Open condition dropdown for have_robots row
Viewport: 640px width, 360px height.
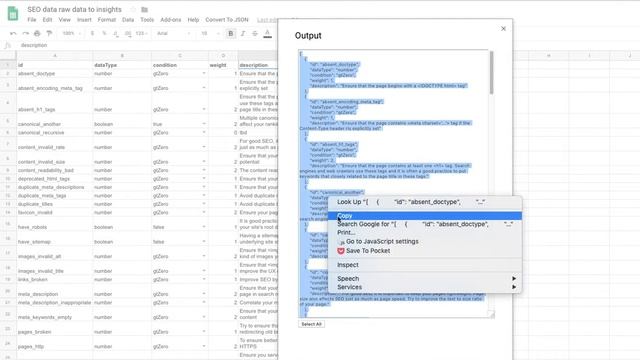pyautogui.click(x=204, y=227)
